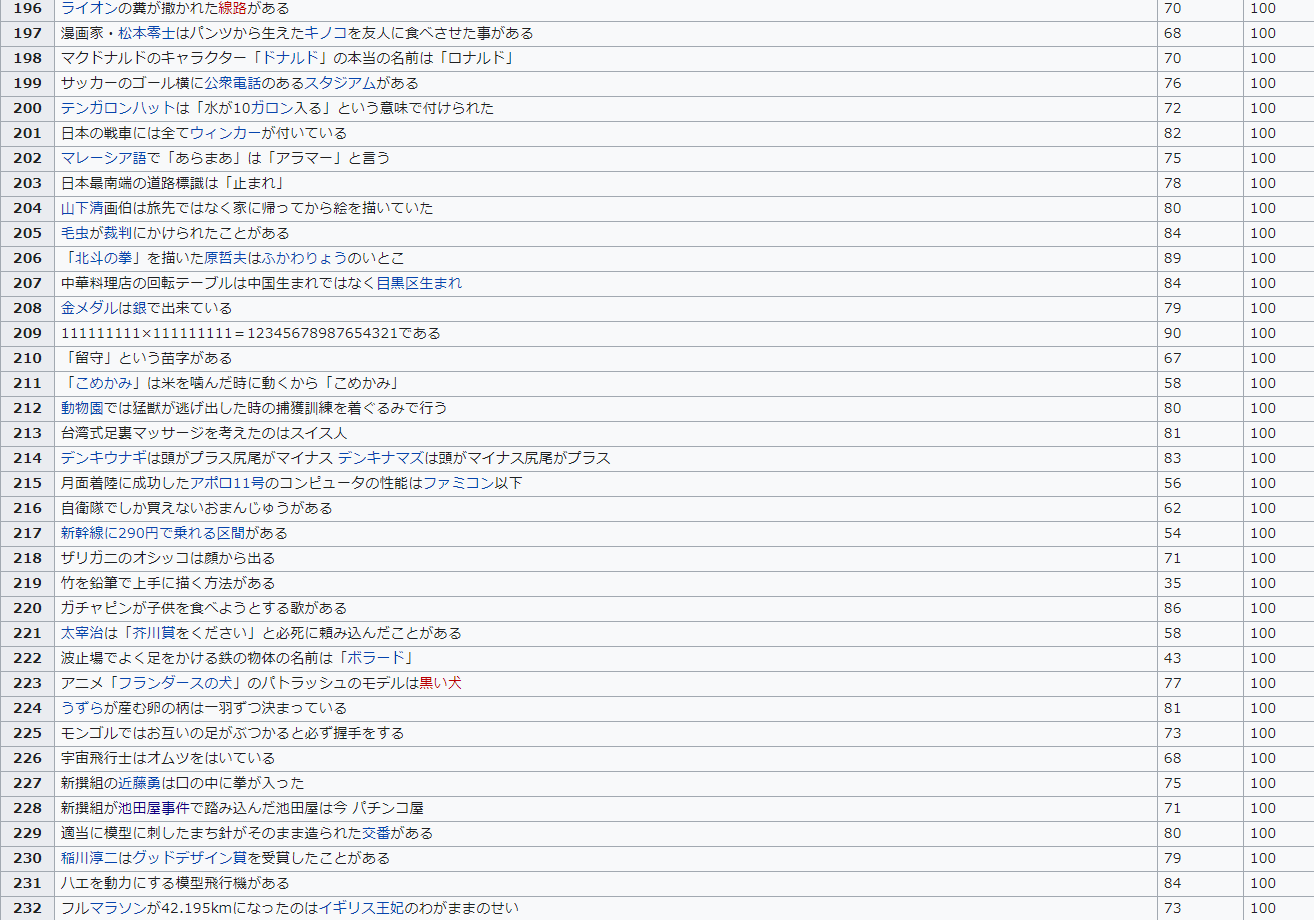Click the 原哲夫 link

pyautogui.click(x=226, y=258)
